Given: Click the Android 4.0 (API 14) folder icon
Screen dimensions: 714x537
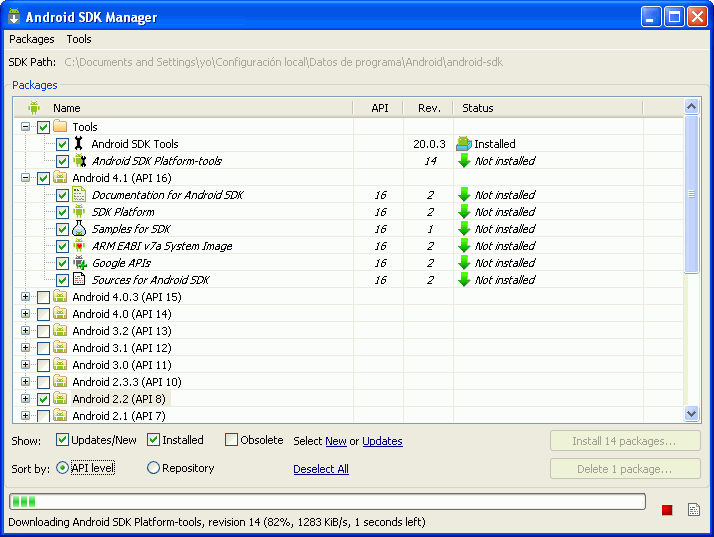Looking at the screenshot, I should [60, 313].
